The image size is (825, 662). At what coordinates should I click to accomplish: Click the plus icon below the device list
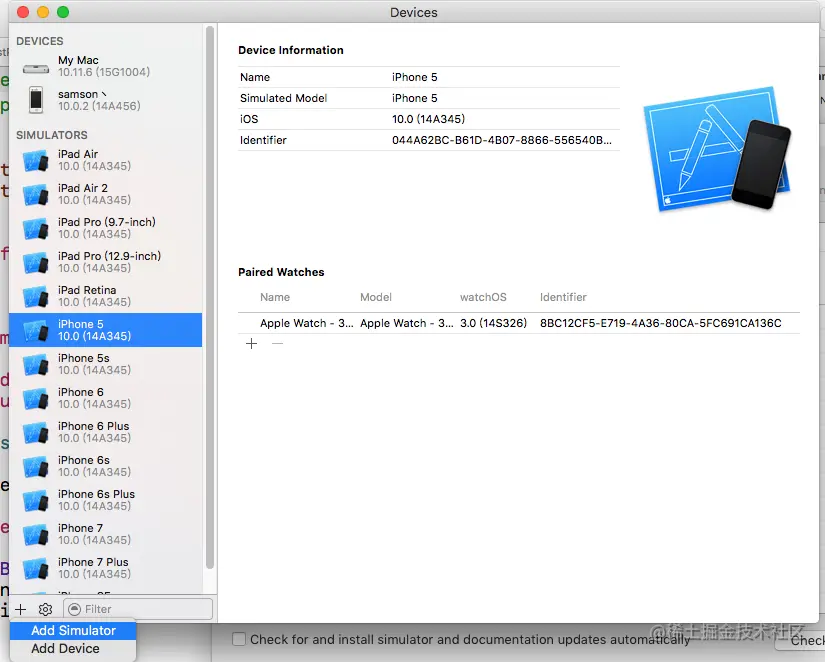(21, 609)
